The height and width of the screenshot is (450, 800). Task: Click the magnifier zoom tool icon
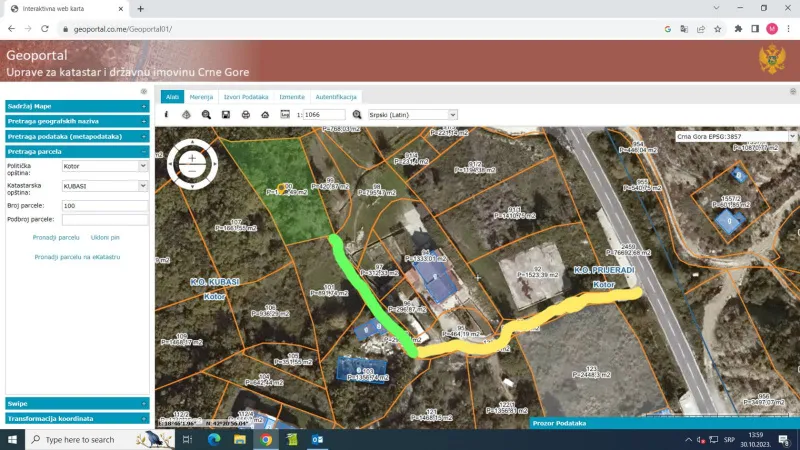click(206, 115)
